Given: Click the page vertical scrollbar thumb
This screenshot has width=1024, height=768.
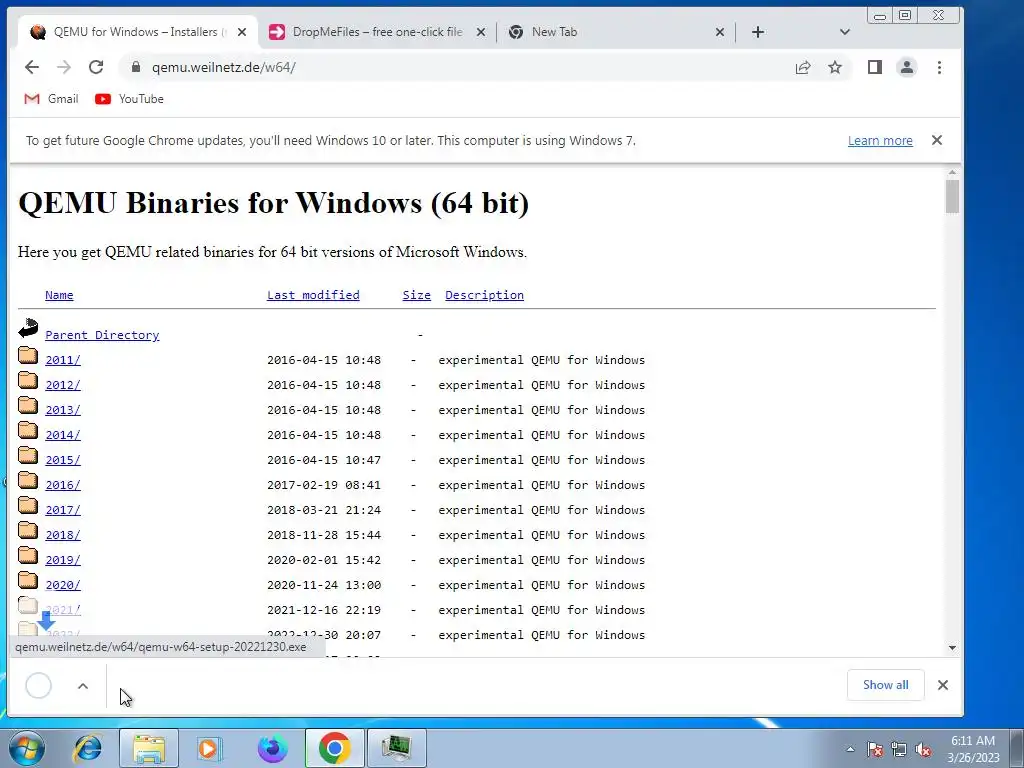Looking at the screenshot, I should [x=952, y=196].
